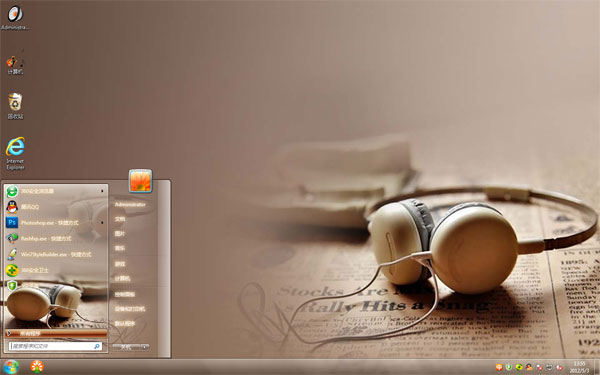Open the green shield tray icon
600x375 pixels.
(x=509, y=367)
